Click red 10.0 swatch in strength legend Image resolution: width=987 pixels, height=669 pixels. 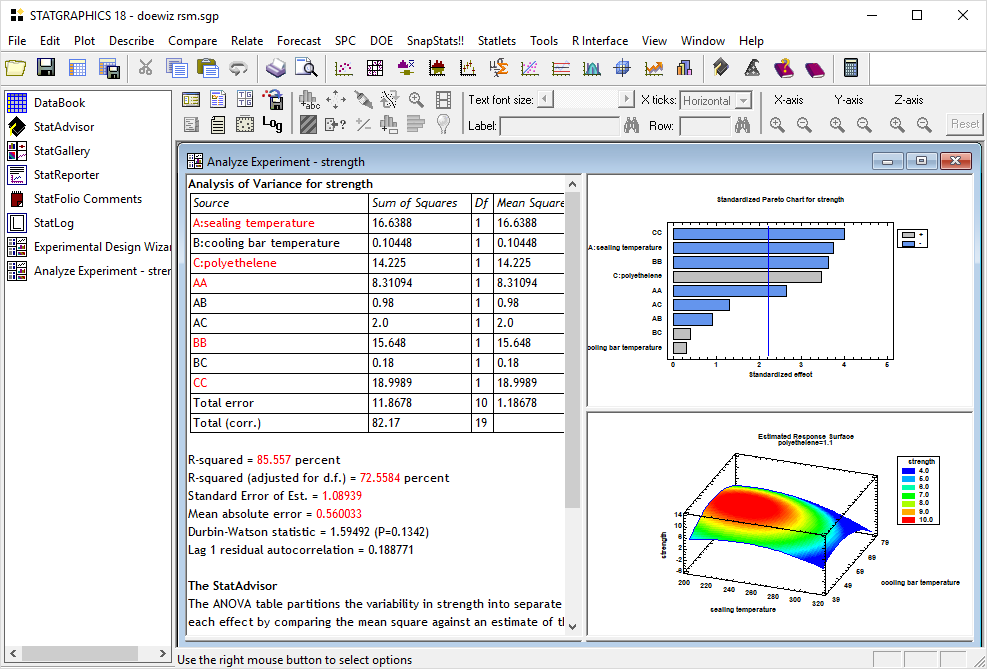(x=908, y=520)
